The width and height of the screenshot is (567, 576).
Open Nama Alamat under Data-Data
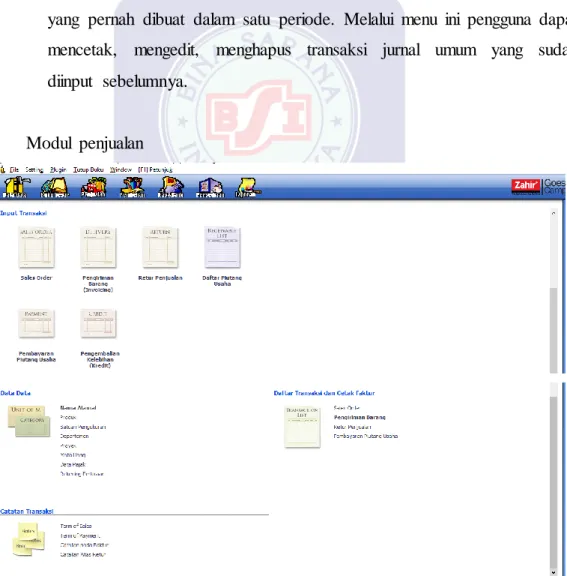click(x=78, y=408)
